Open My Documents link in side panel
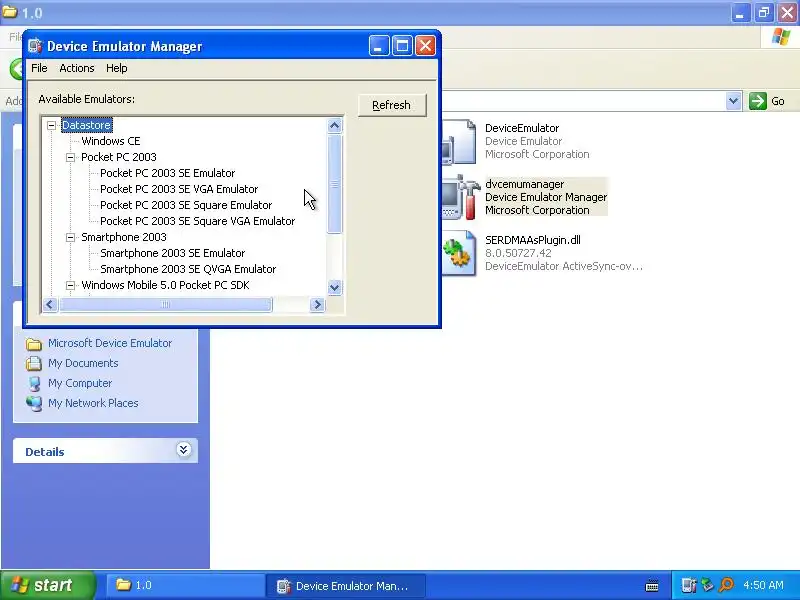This screenshot has height=600, width=800. pyautogui.click(x=83, y=363)
